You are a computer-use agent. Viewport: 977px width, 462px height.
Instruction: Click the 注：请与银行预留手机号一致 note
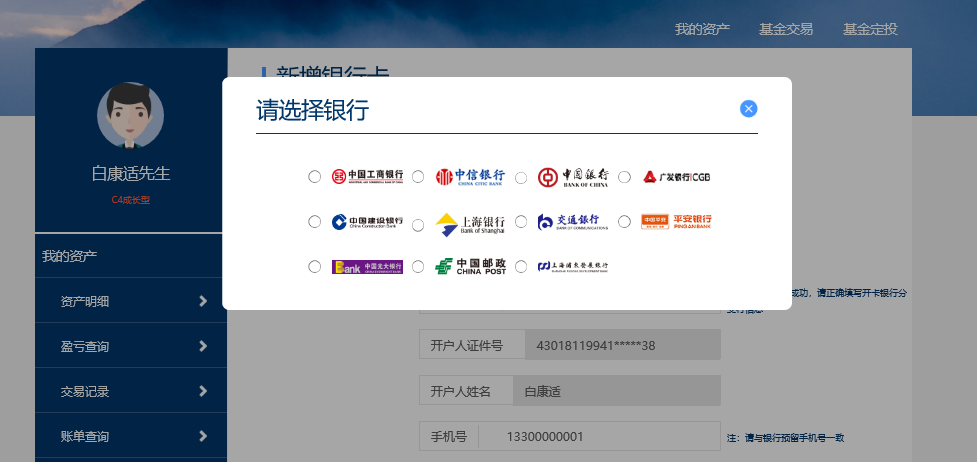(x=785, y=438)
